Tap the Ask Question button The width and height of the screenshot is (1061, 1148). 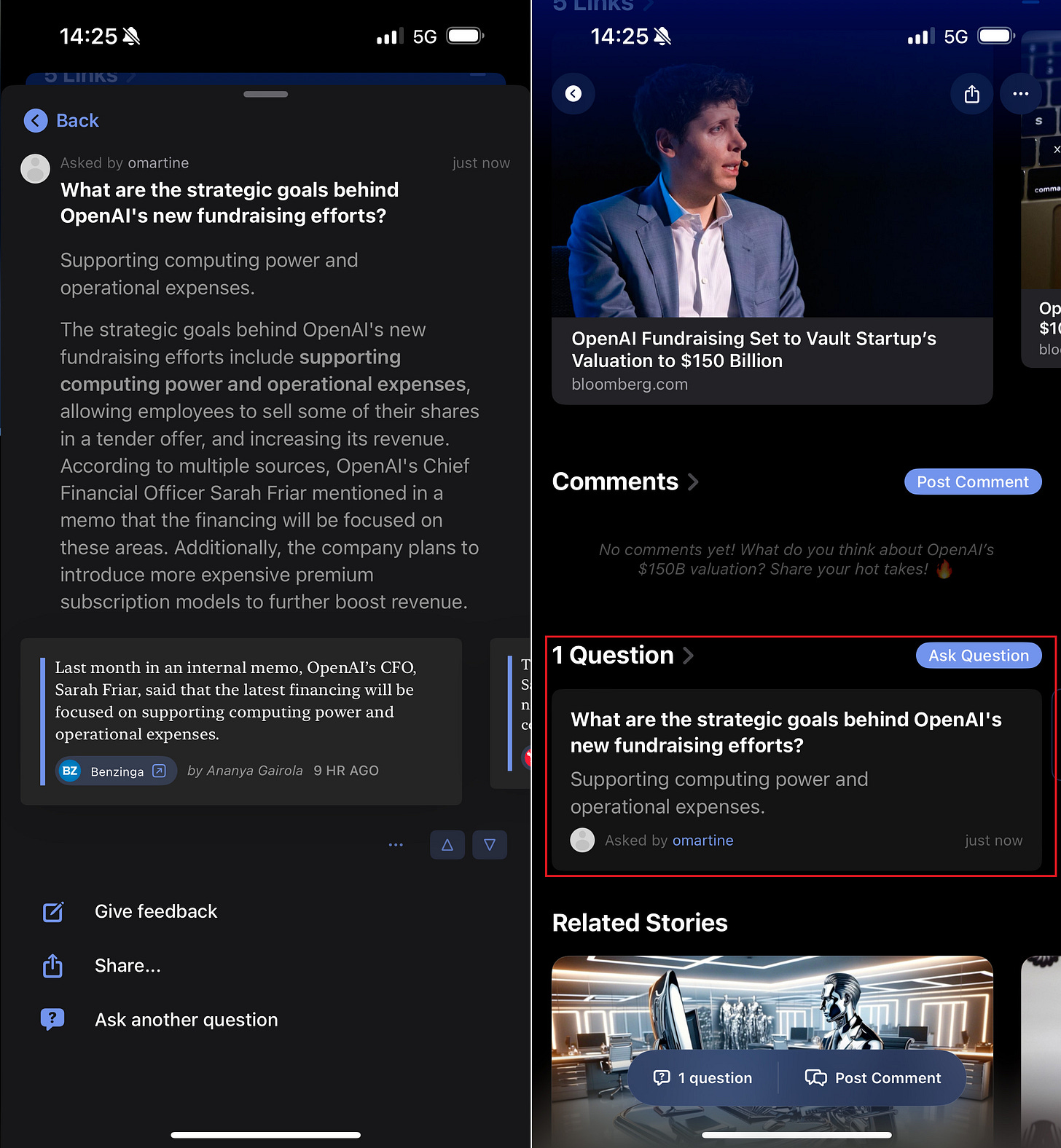979,656
